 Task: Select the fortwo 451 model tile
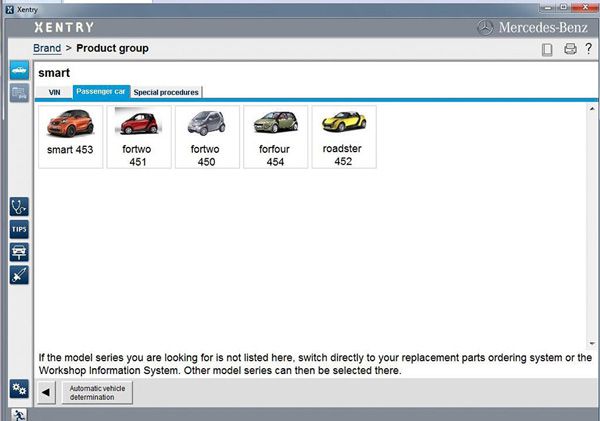(x=139, y=137)
